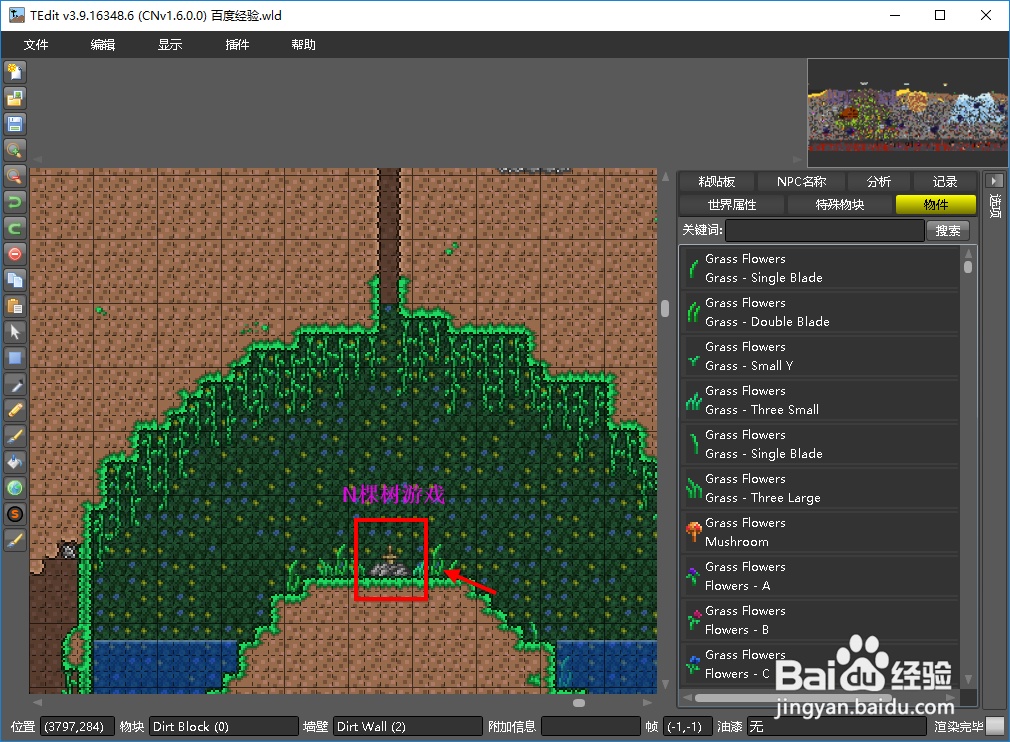Select the globe Point tool
1010x742 pixels.
(15, 488)
